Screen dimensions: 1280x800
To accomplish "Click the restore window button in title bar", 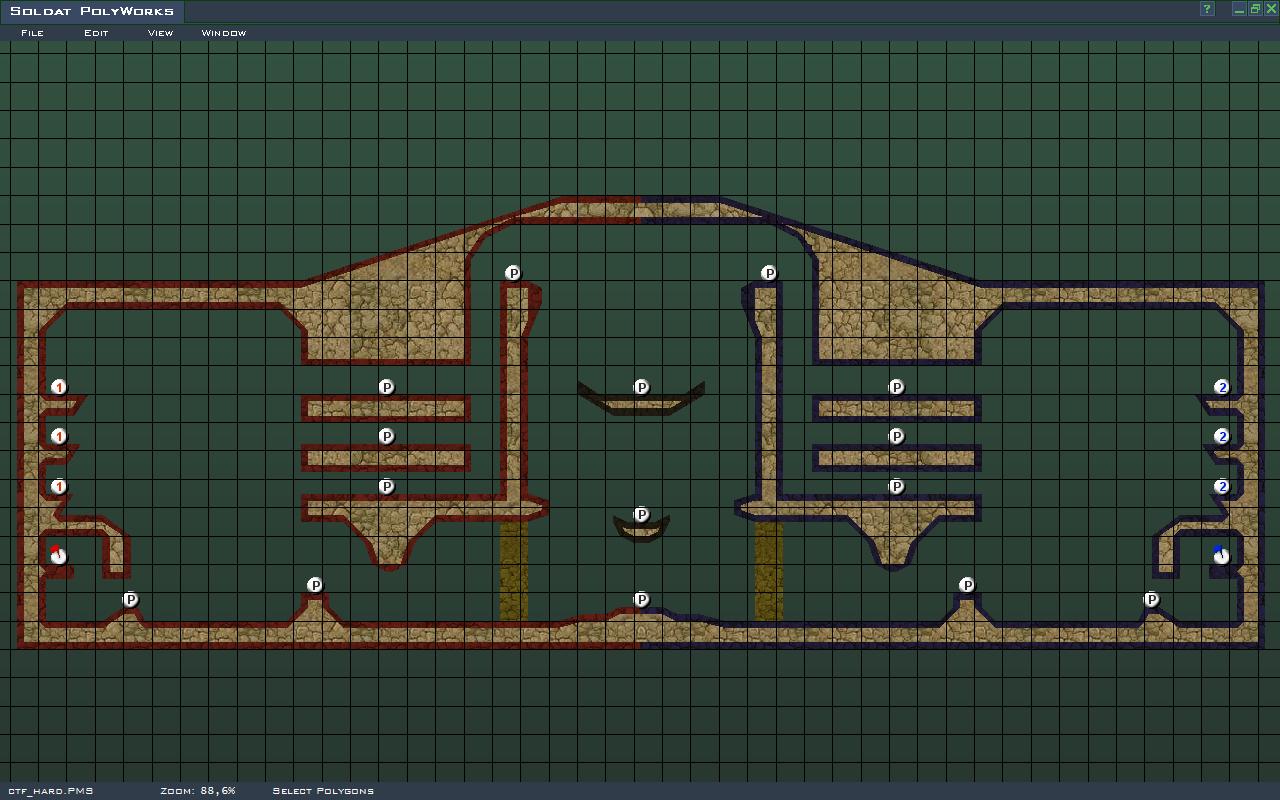I will pos(1255,9).
